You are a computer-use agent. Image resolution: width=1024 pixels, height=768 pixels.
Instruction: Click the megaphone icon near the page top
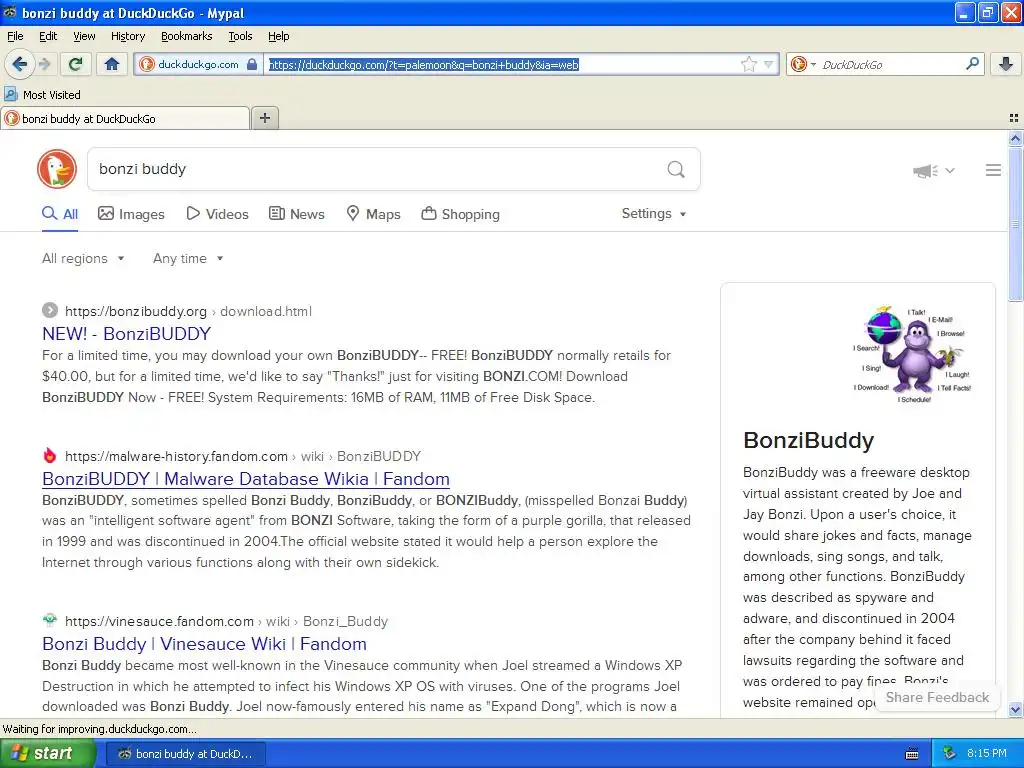925,171
